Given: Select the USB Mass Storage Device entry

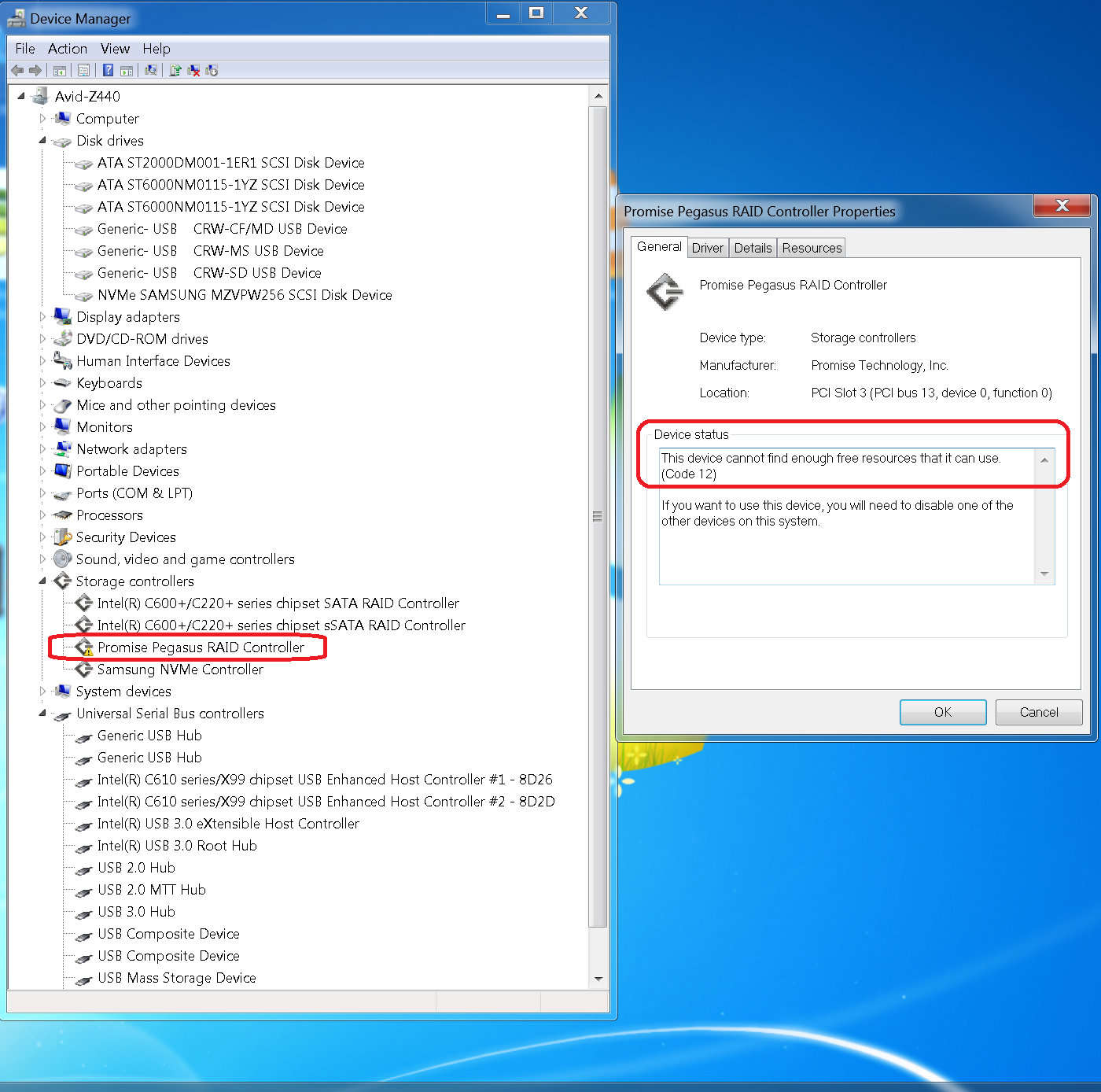Looking at the screenshot, I should pyautogui.click(x=177, y=978).
